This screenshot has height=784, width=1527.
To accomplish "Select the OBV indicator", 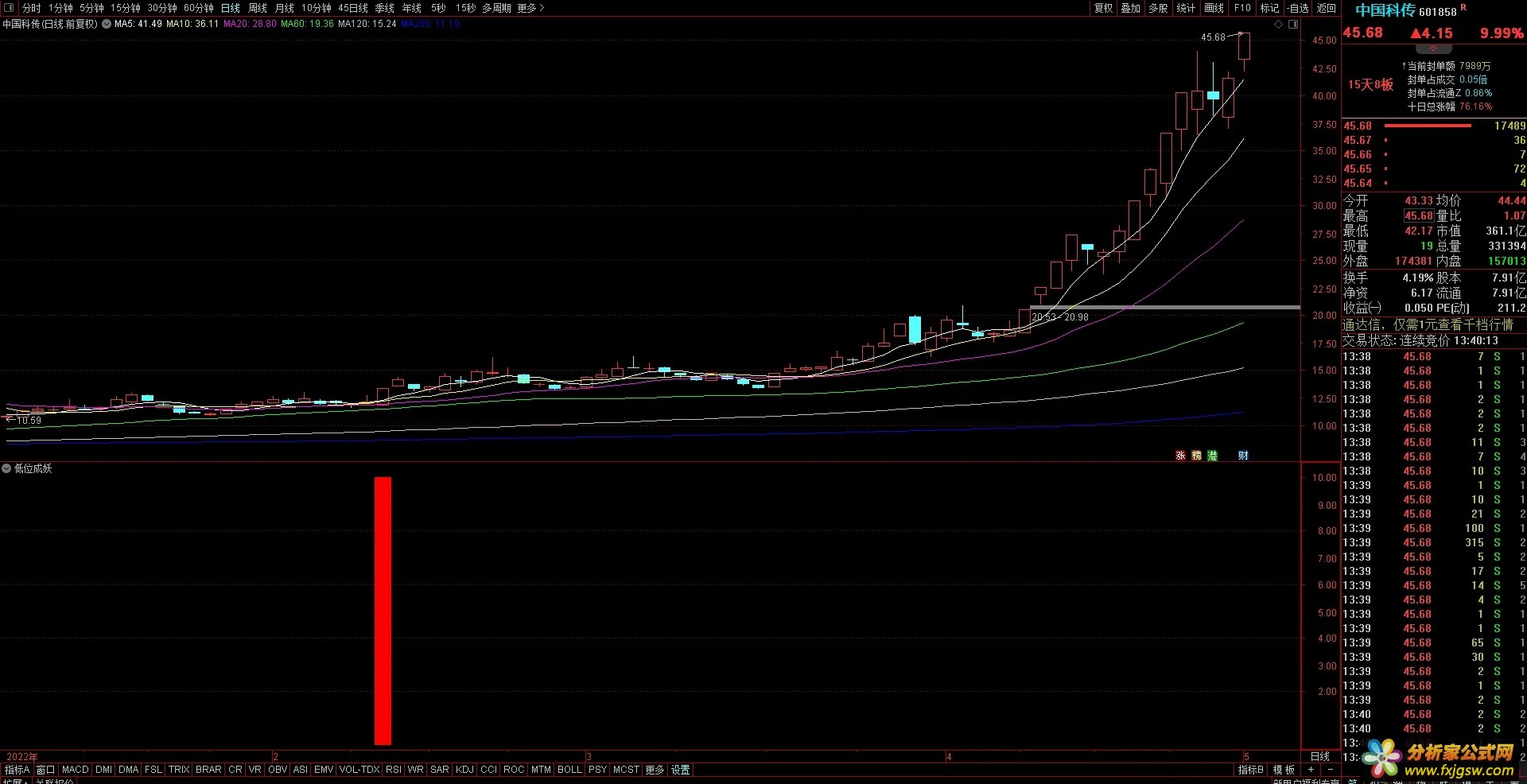I will click(278, 770).
